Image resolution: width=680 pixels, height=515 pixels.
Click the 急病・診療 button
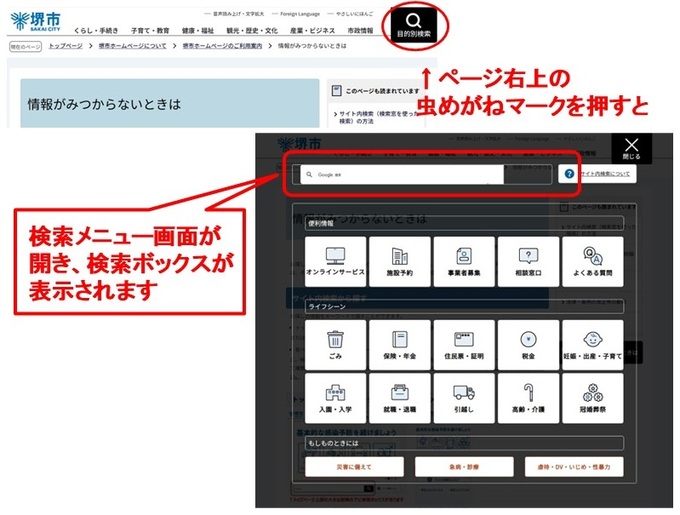[463, 467]
